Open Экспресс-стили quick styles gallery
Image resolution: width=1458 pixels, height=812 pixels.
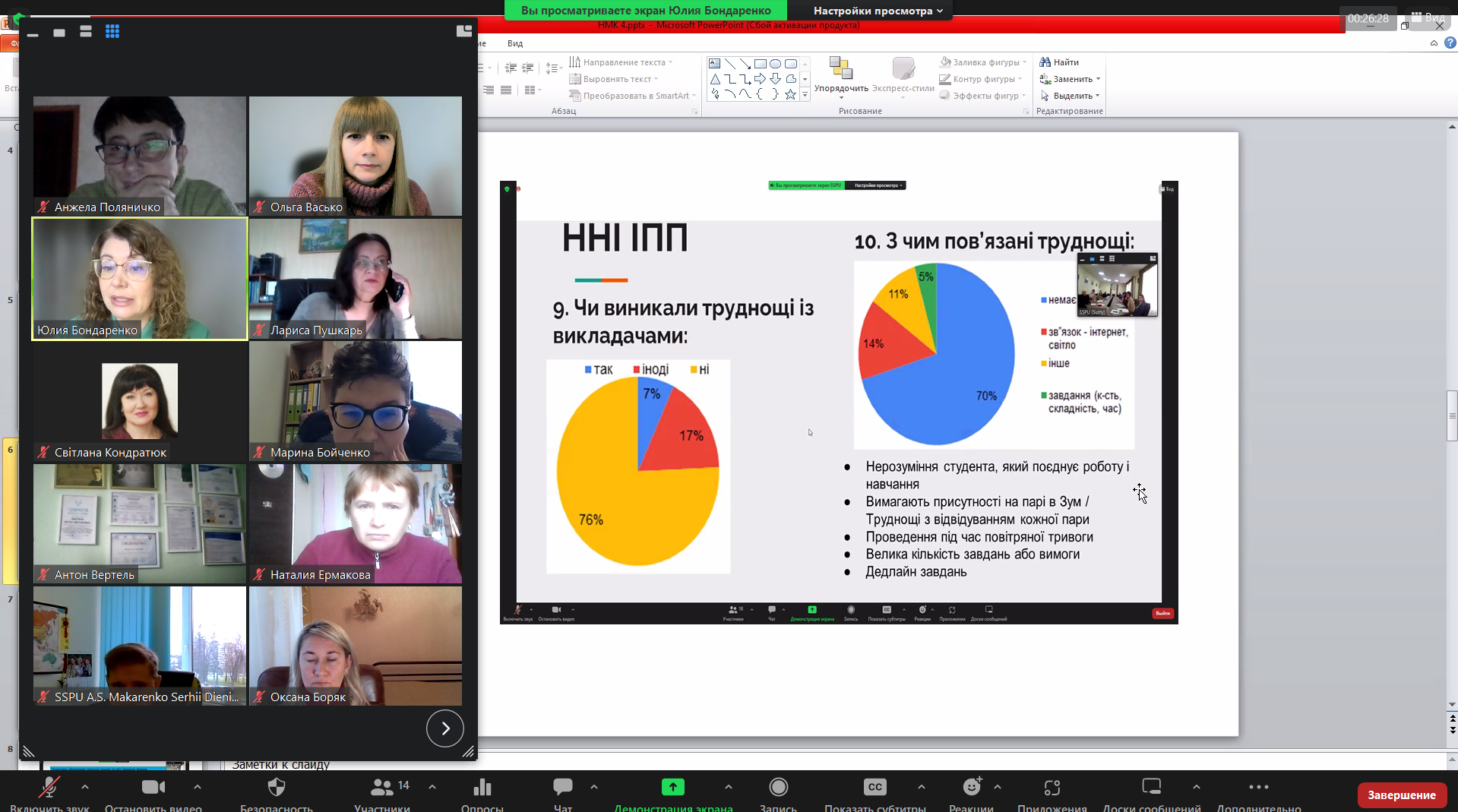pos(903,77)
